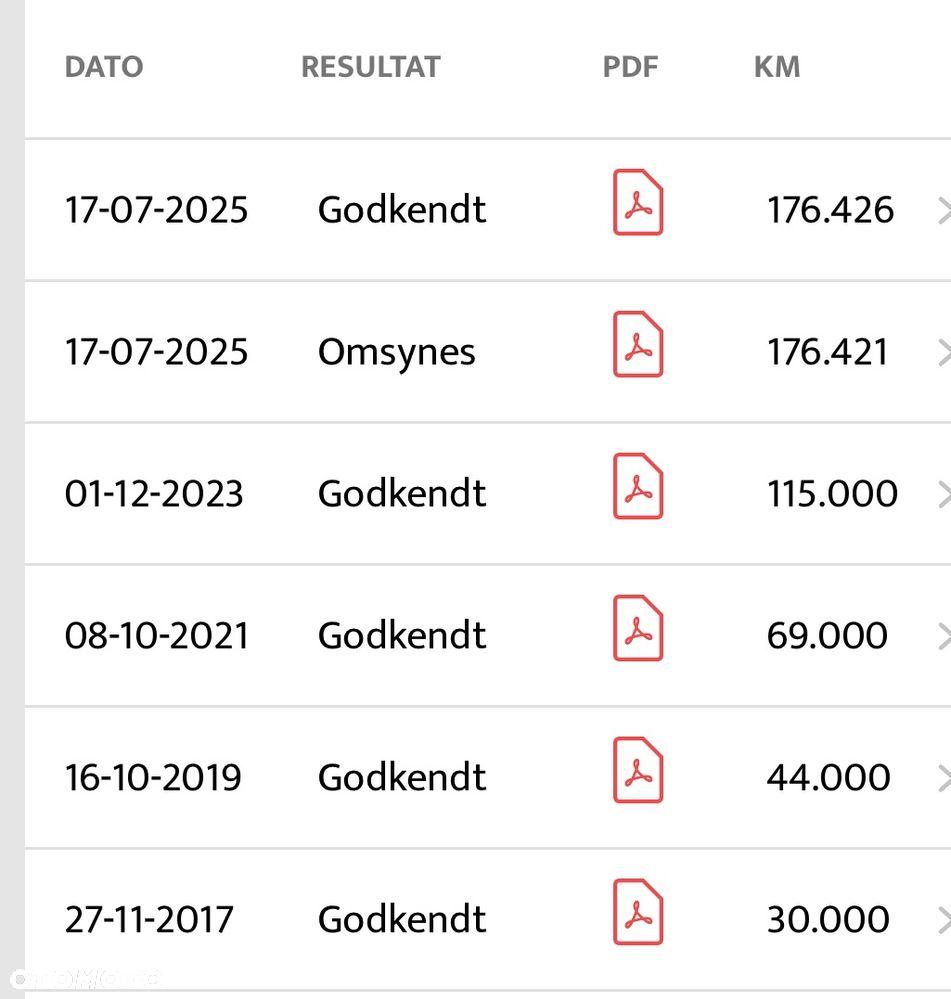Viewport: 951px width, 999px height.
Task: Click the KM column header
Action: click(776, 67)
